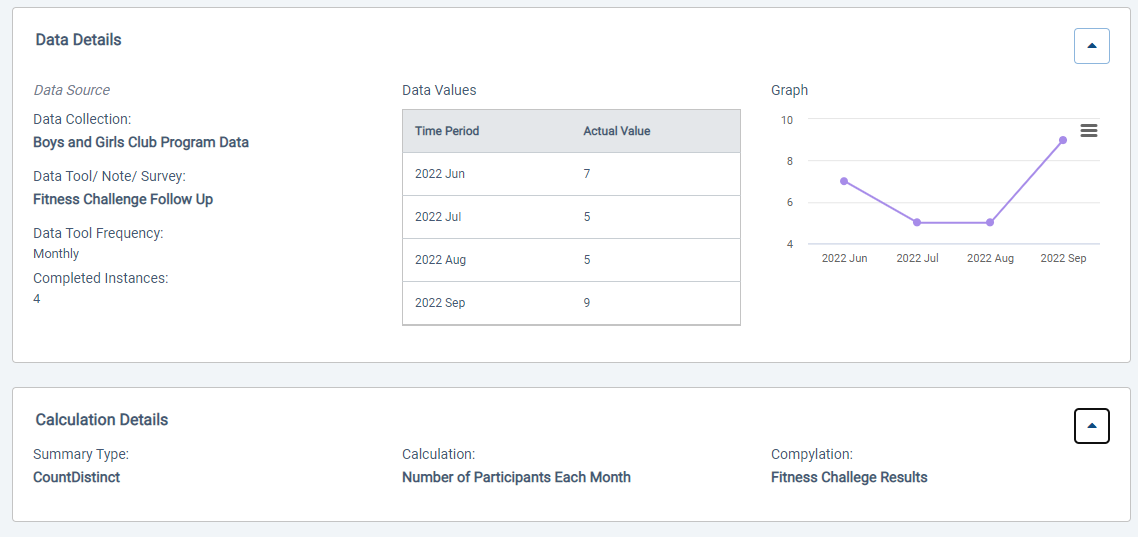Select the 2022 Sep graph data point
Screen dimensions: 1138x537
pyautogui.click(x=1063, y=140)
